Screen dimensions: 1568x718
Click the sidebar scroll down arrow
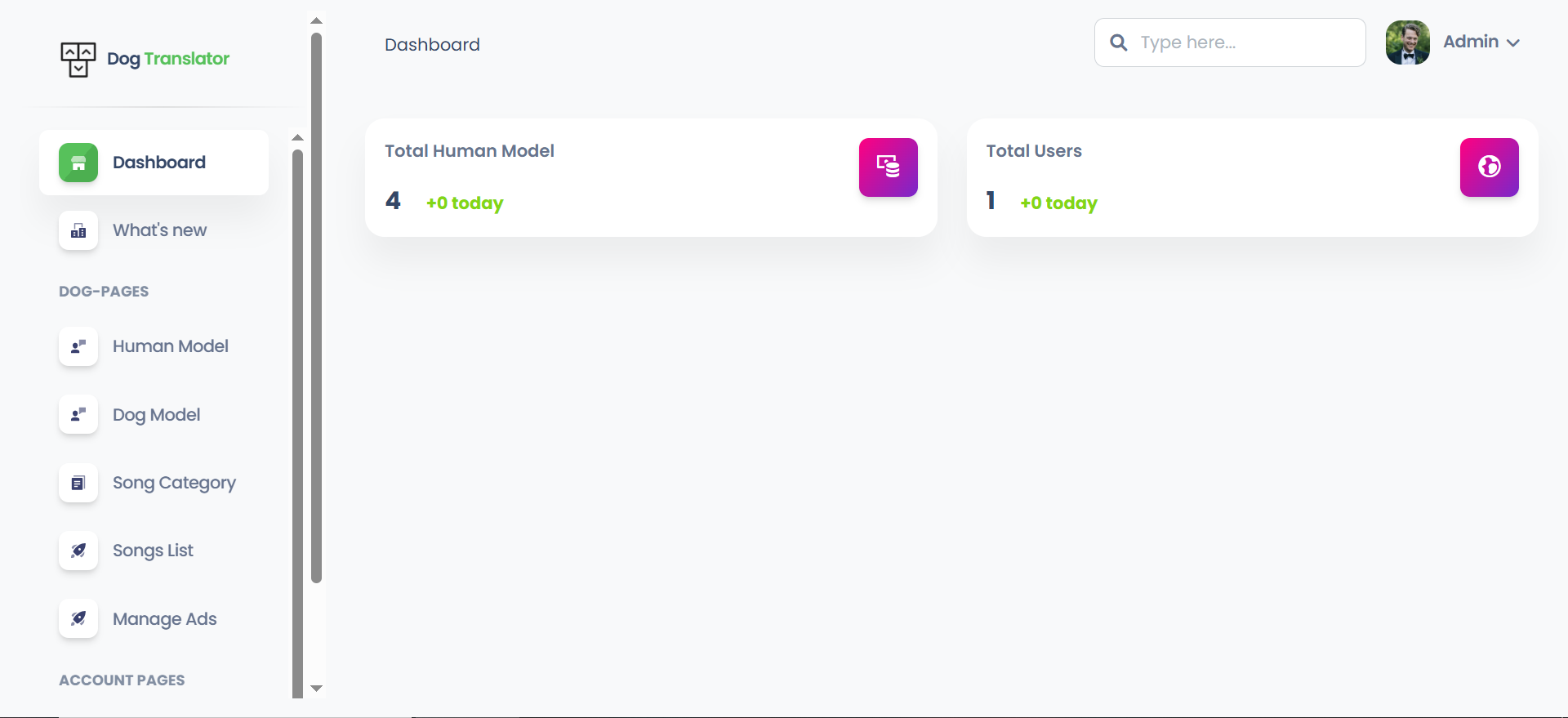pos(317,689)
